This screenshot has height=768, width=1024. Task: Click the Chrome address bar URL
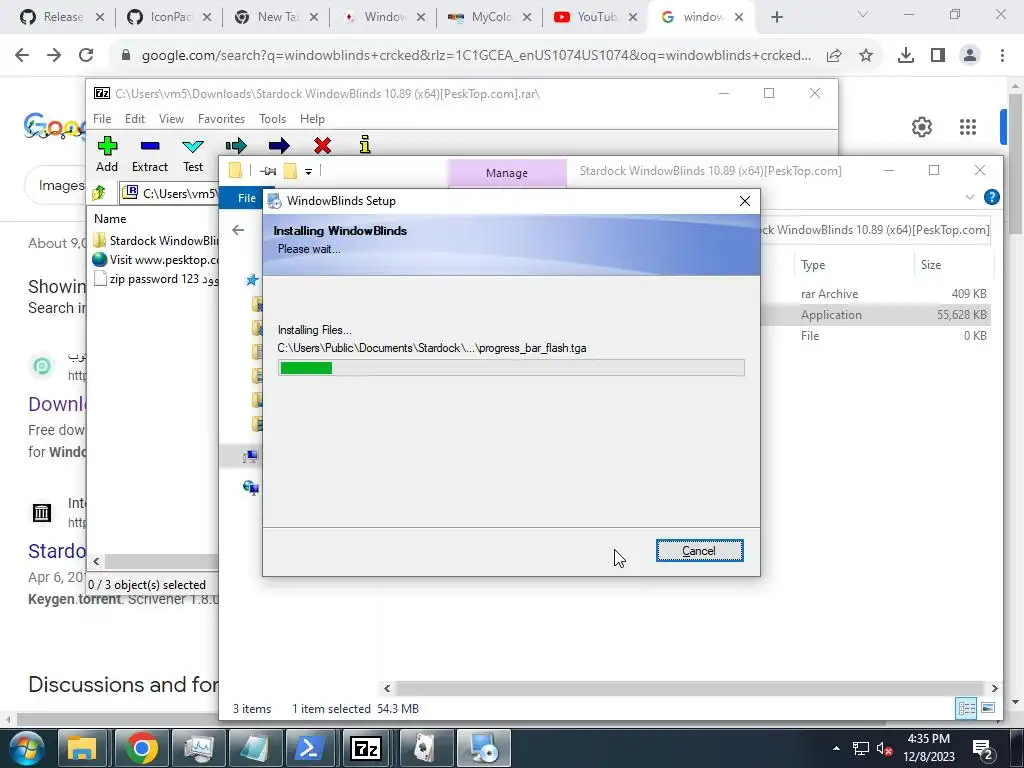476,56
